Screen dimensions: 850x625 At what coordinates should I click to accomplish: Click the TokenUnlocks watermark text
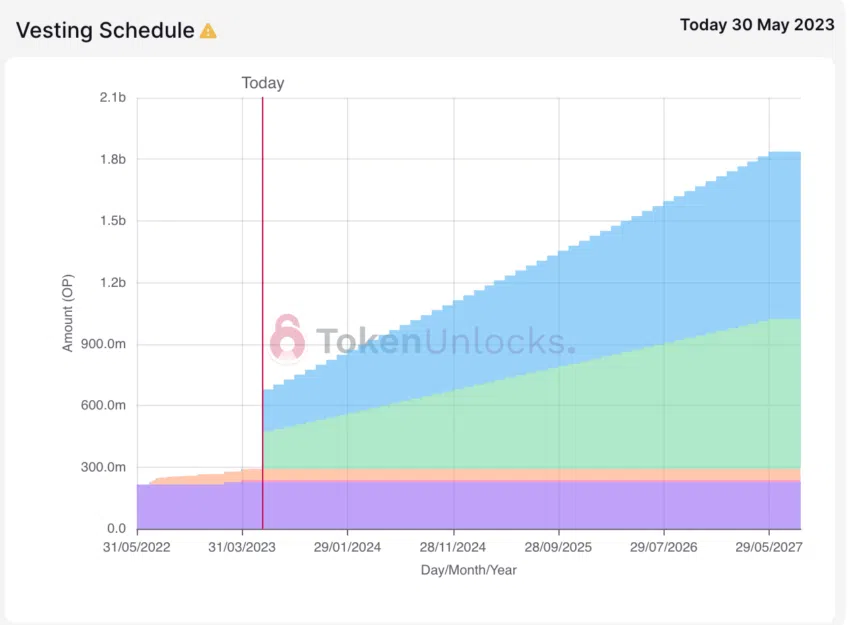(446, 340)
